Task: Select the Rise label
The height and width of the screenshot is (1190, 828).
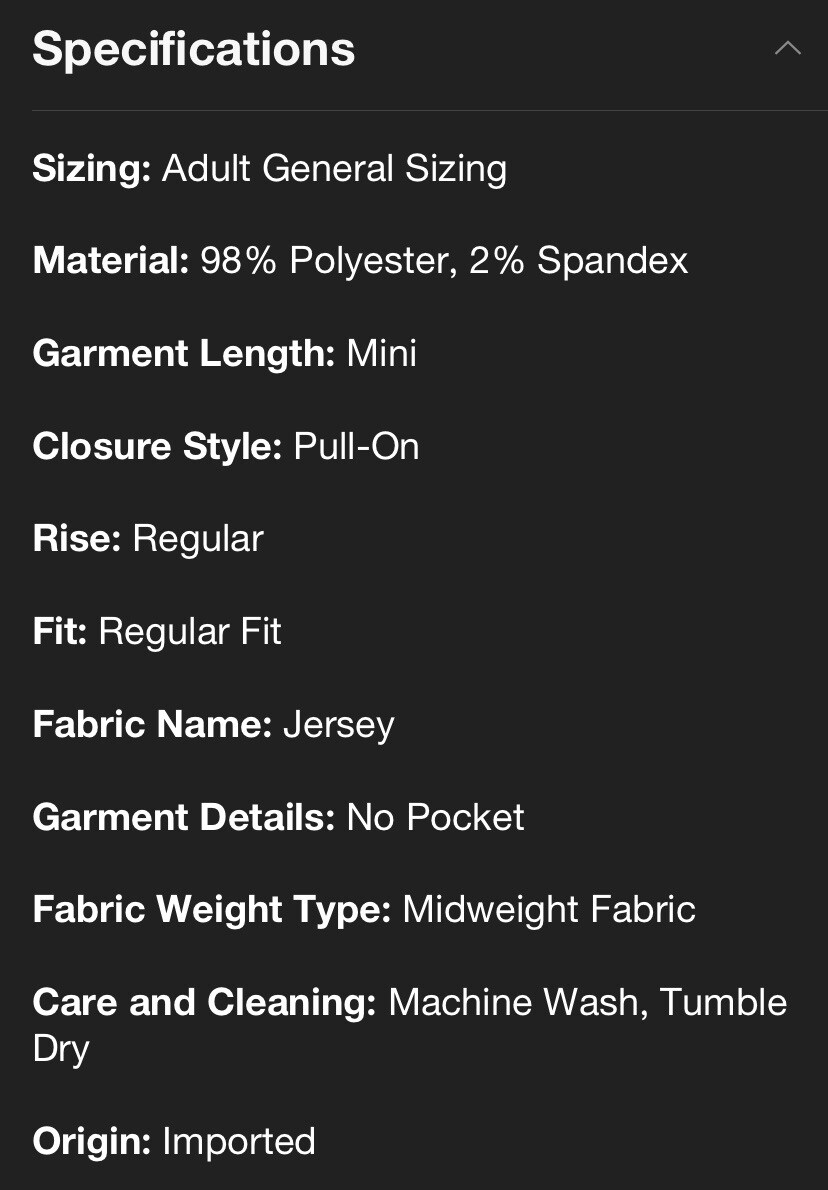Action: coord(77,539)
